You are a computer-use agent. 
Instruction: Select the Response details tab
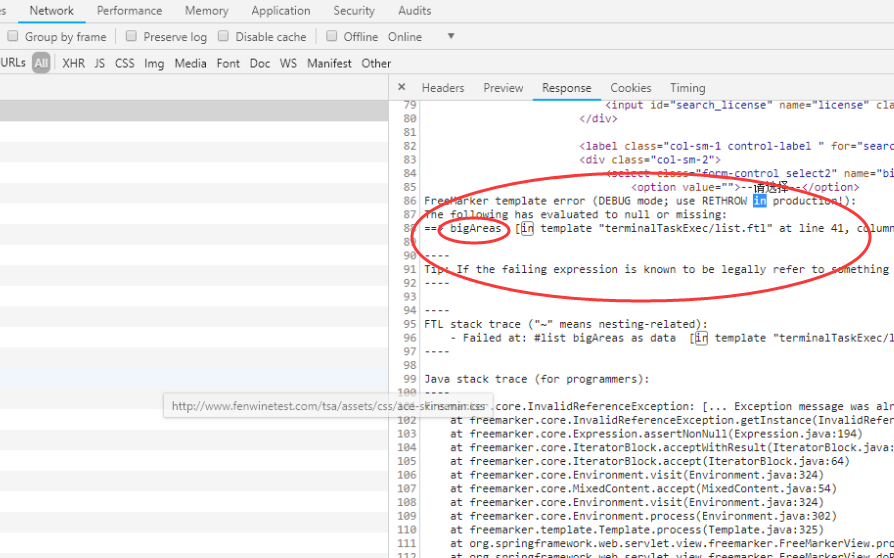(x=567, y=88)
